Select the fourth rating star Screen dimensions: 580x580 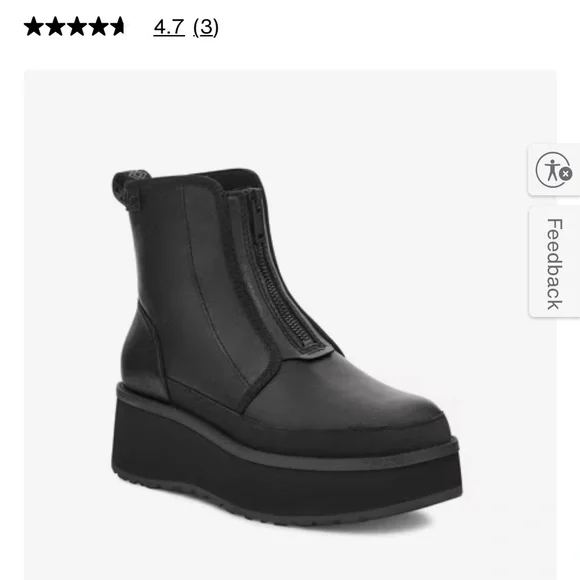pos(98,27)
